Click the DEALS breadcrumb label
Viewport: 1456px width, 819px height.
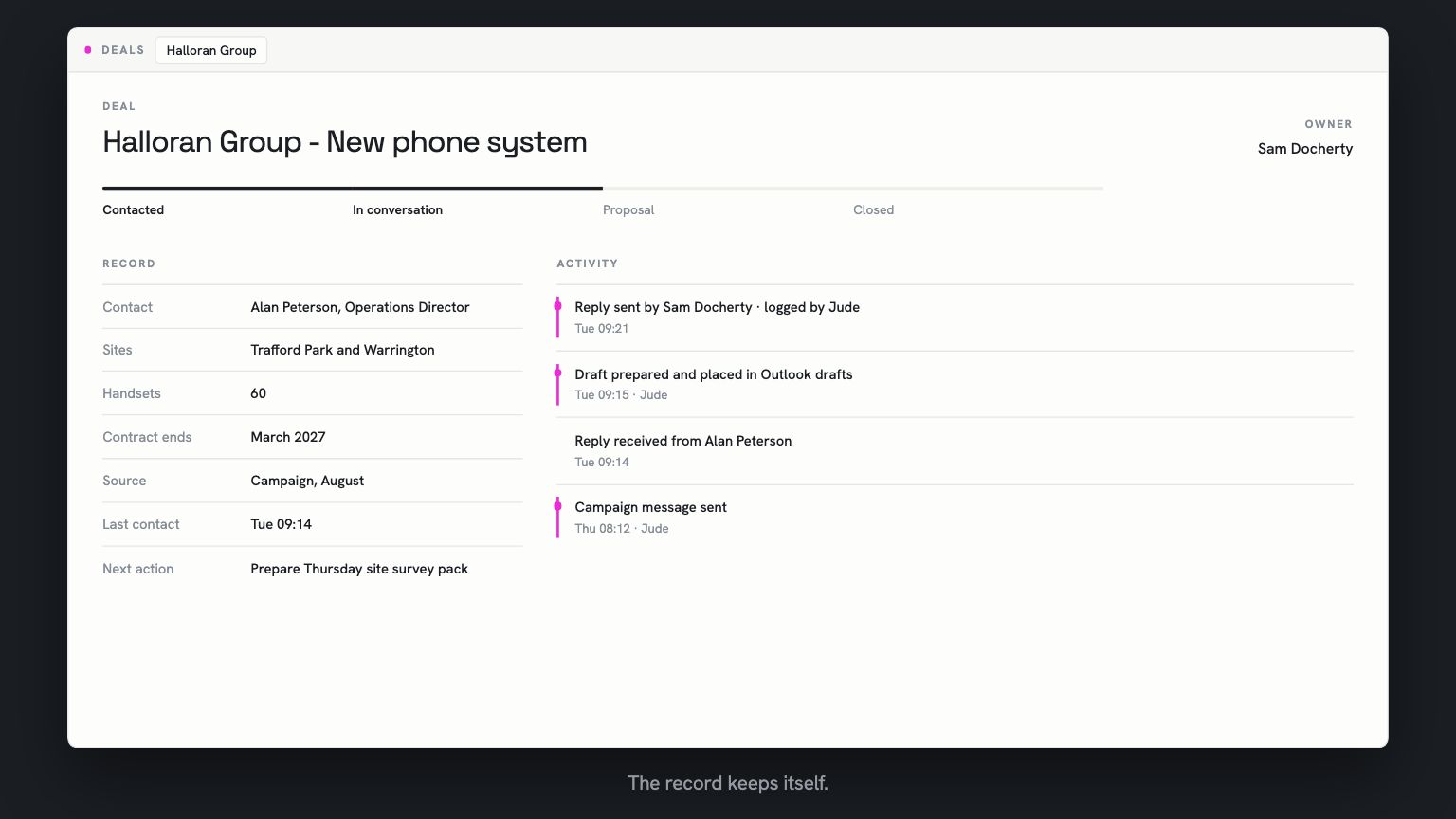click(x=123, y=50)
